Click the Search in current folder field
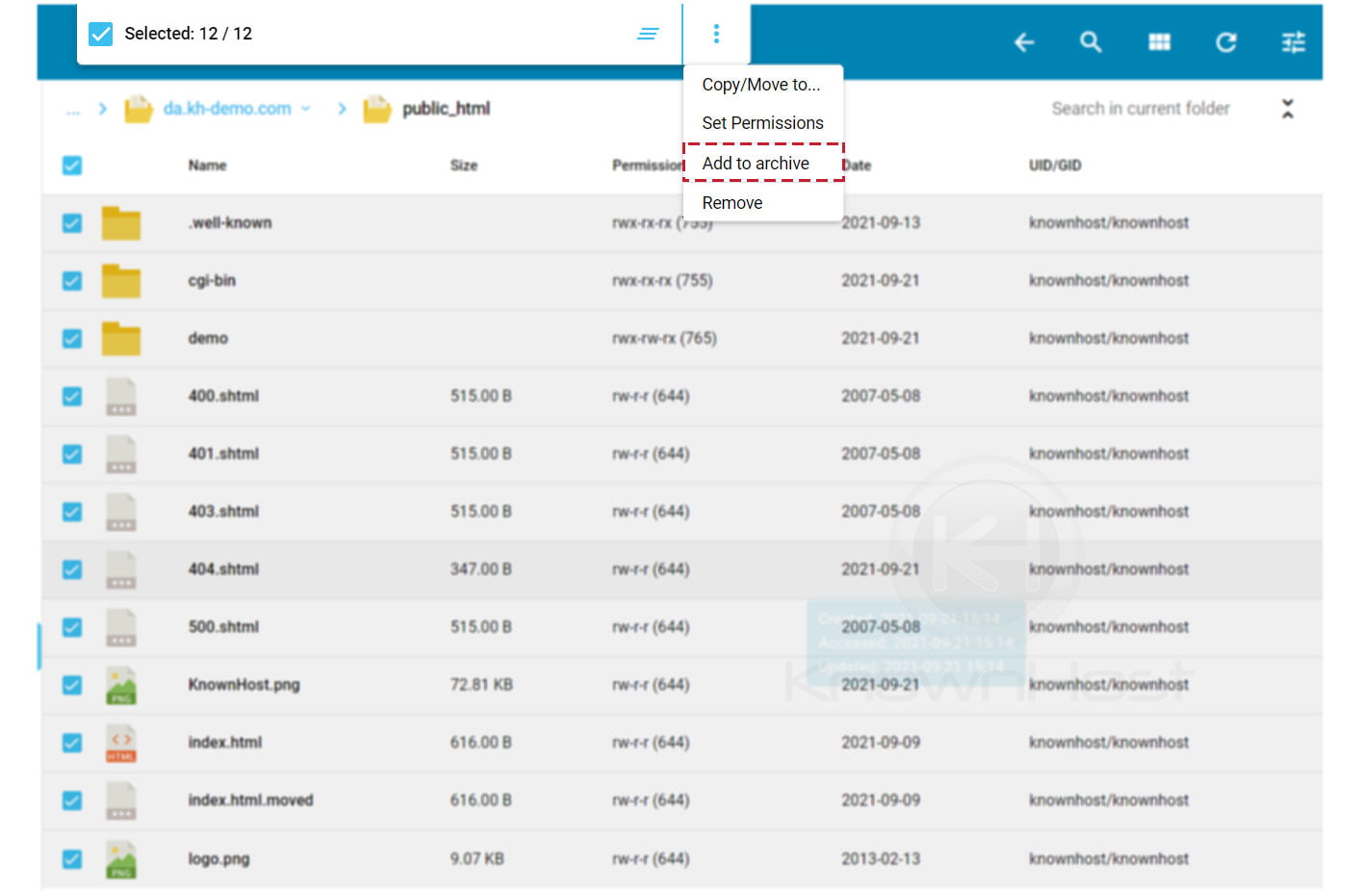The height and width of the screenshot is (896, 1360). click(1141, 108)
